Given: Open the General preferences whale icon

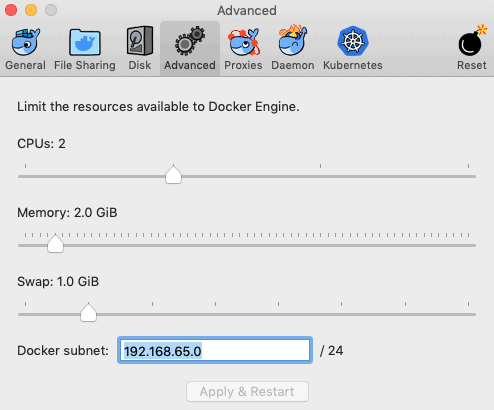Looking at the screenshot, I should pyautogui.click(x=26, y=42).
